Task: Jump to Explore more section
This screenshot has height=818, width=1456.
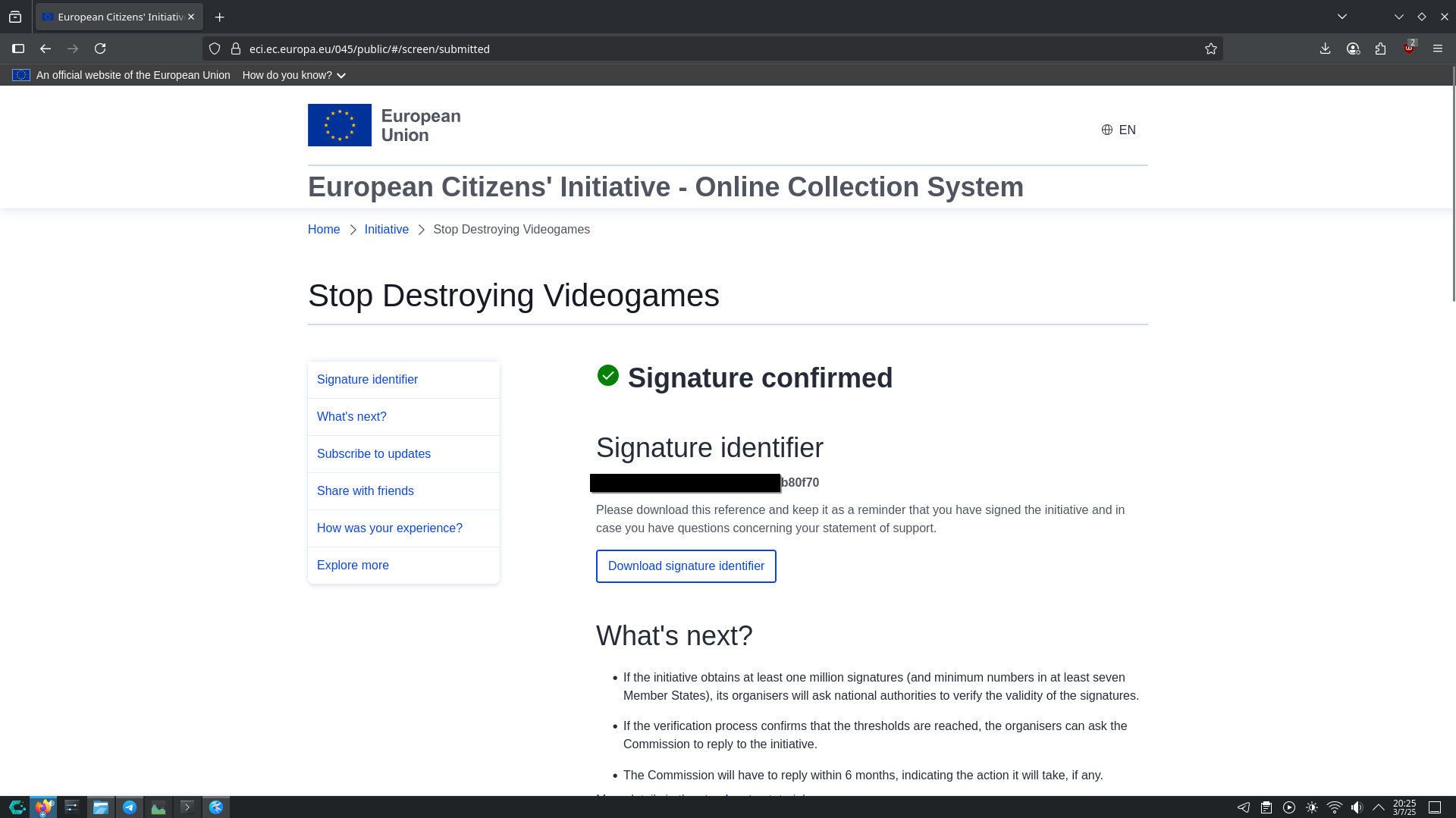Action: click(x=403, y=566)
